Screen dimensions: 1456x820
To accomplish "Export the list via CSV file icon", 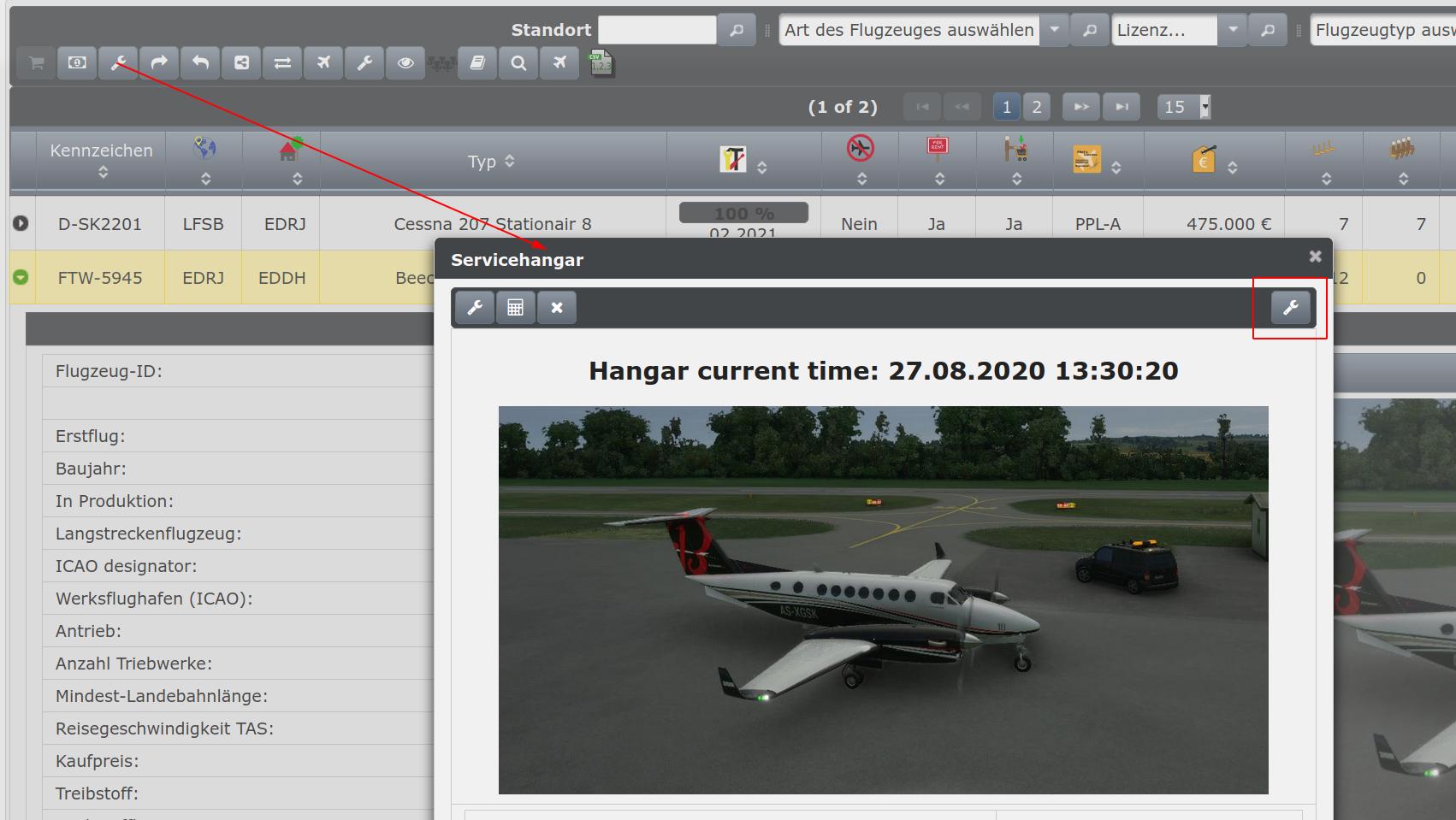I will coord(601,63).
